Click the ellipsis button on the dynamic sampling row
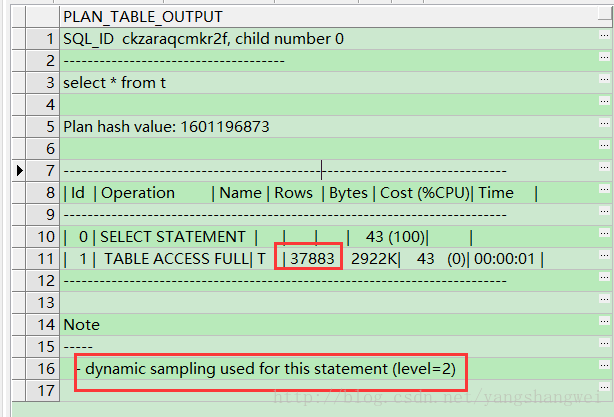 (x=603, y=369)
